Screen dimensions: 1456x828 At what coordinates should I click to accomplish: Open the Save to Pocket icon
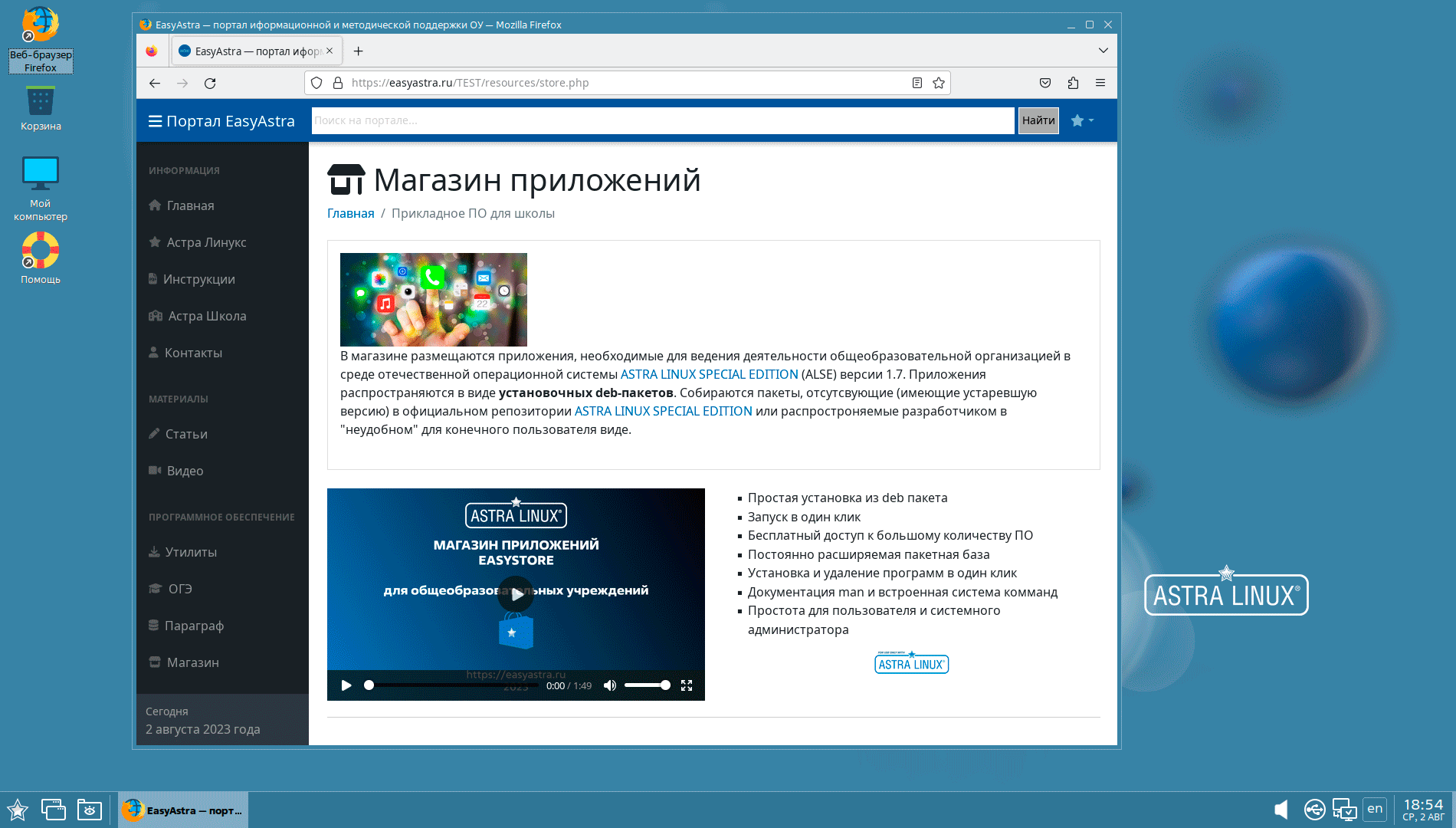pos(1045,83)
